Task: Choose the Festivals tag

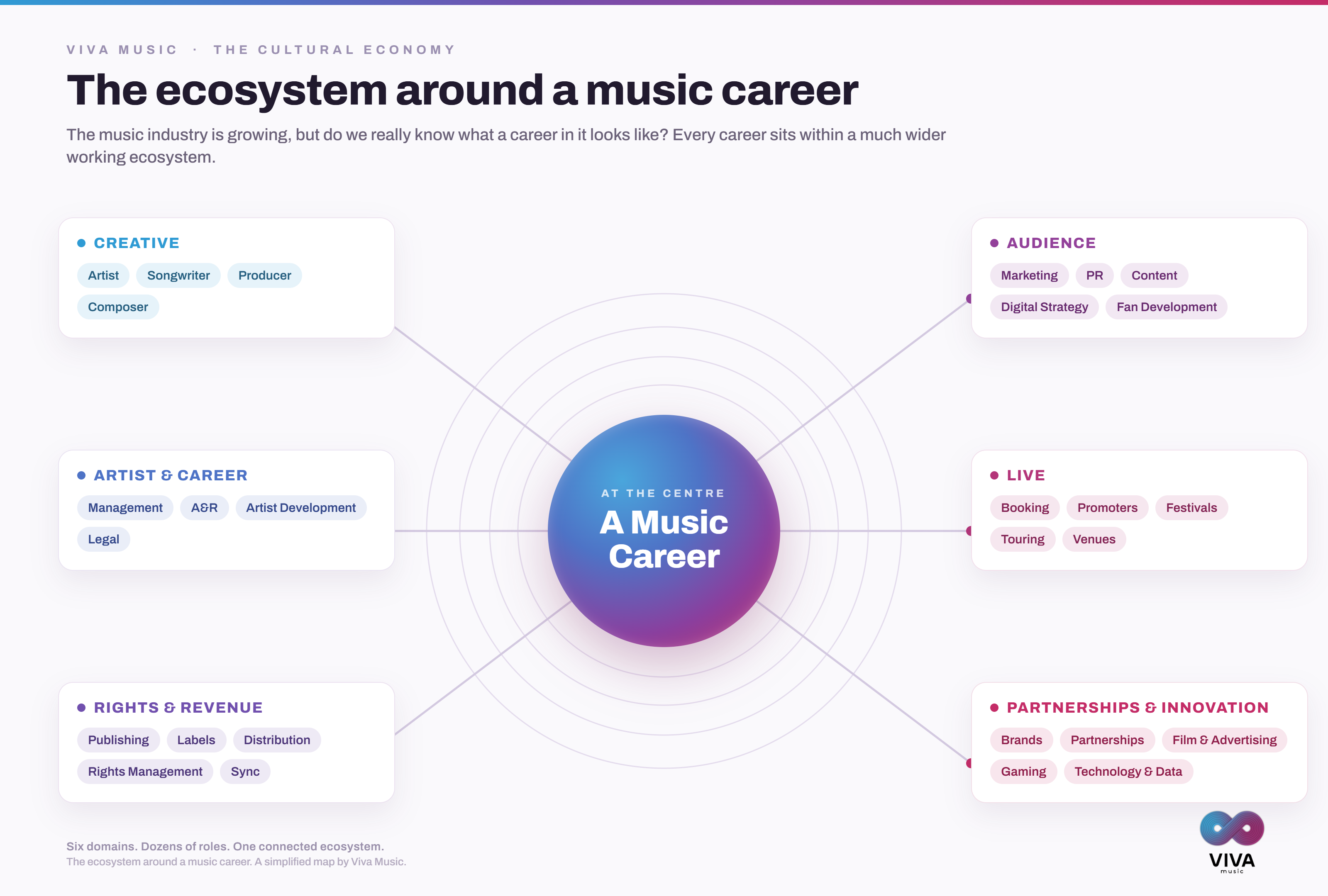Action: pos(1191,508)
